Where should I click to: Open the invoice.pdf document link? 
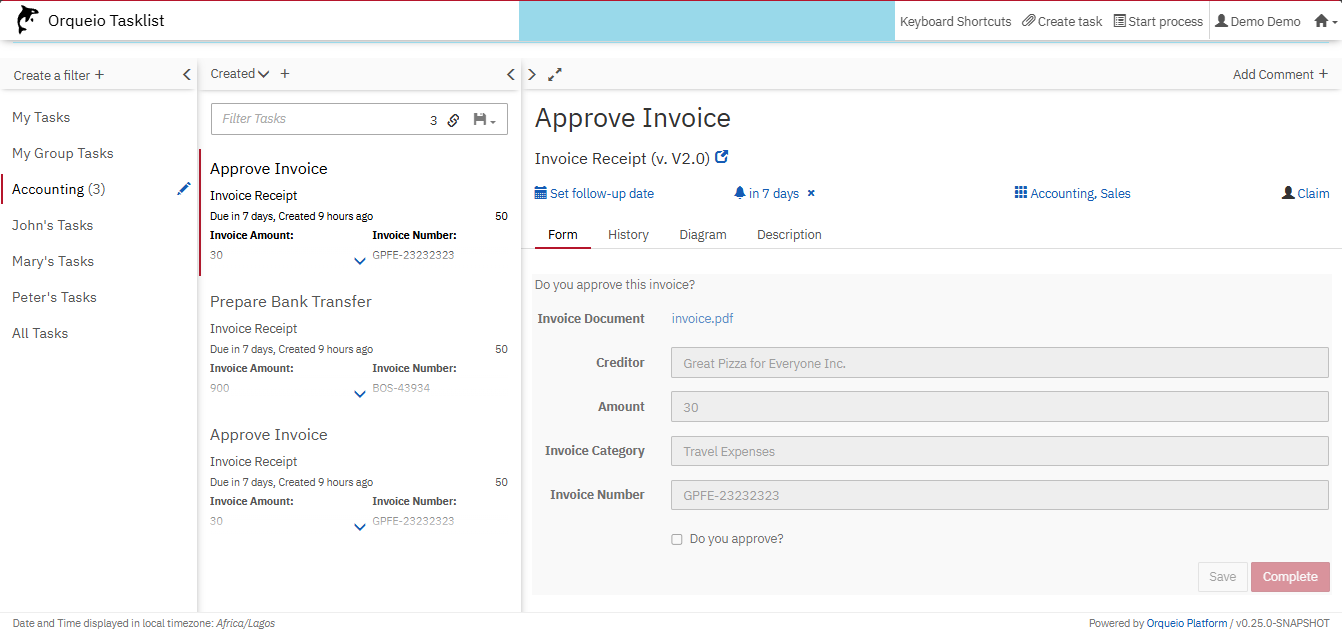pyautogui.click(x=702, y=319)
